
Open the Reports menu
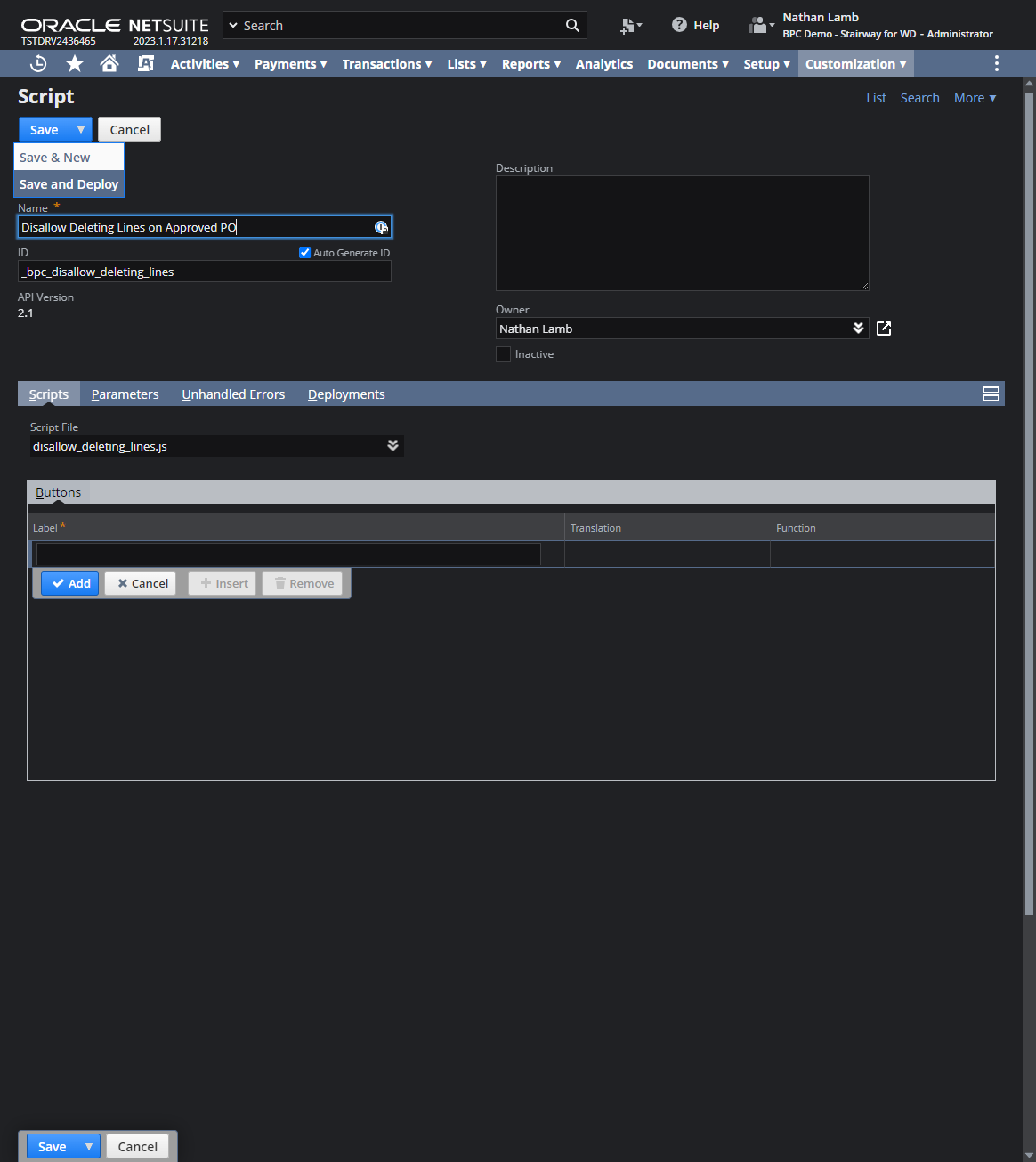coord(530,63)
